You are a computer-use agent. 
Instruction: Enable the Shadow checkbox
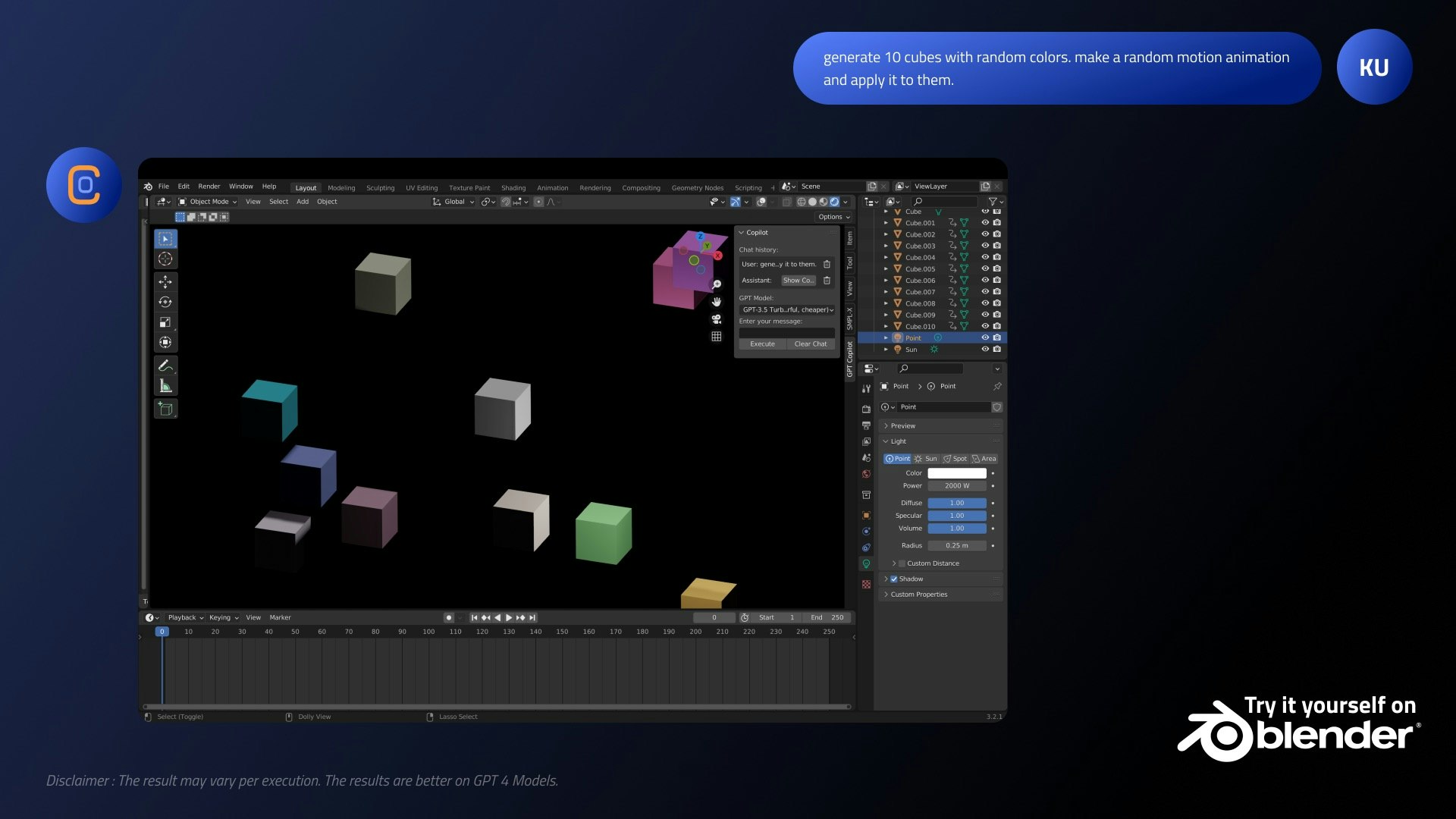click(x=893, y=579)
